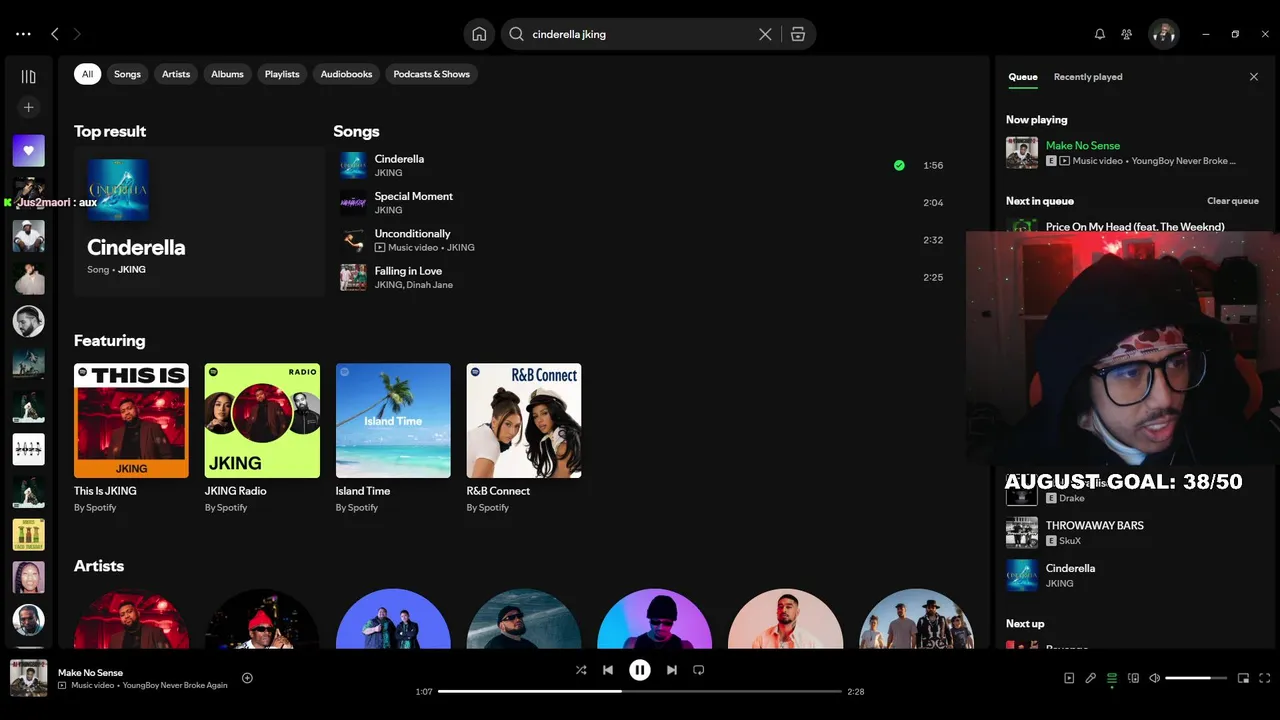Image resolution: width=1280 pixels, height=720 pixels.
Task: Open the JKING link under Special Moment
Action: [388, 210]
